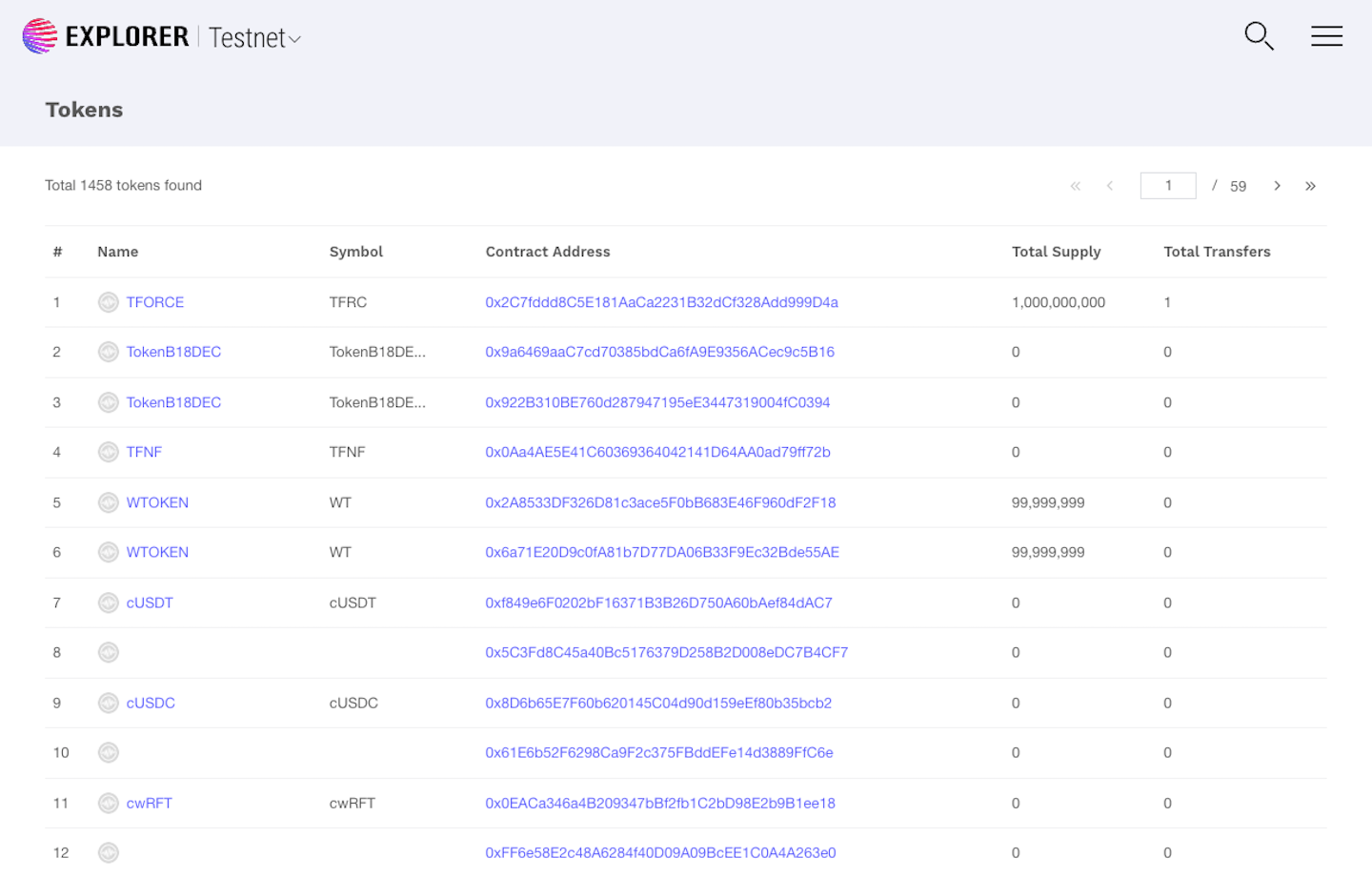Open the TFORCE token link
Viewport: 1372px width, 878px height.
click(154, 302)
